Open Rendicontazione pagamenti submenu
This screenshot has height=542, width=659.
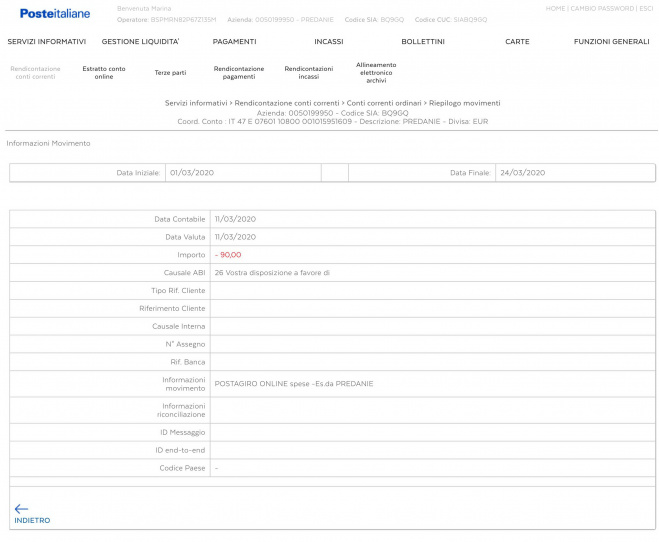239,72
